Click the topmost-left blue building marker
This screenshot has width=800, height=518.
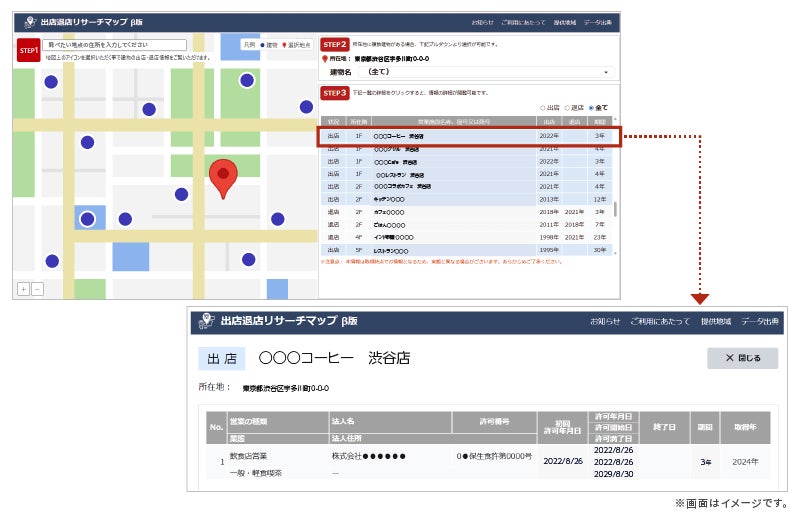50,82
